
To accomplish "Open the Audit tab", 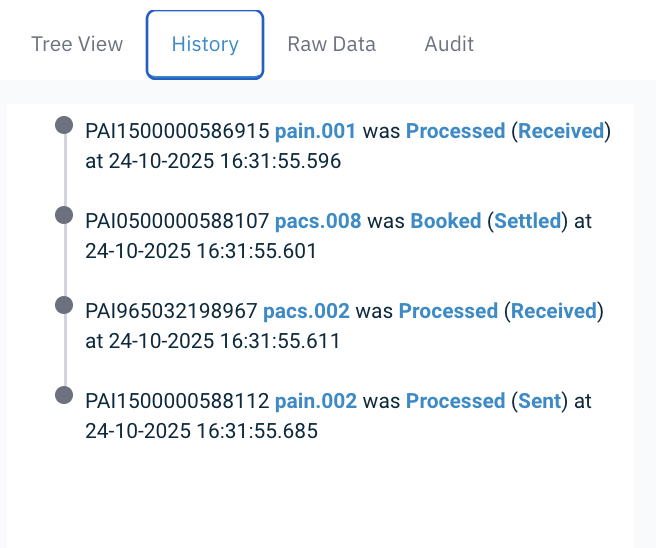I will pos(449,44).
